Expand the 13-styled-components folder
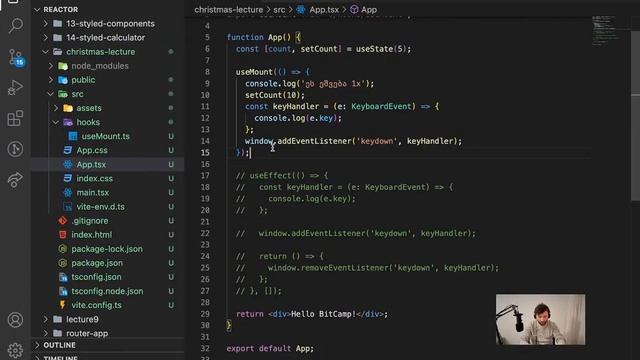The height and width of the screenshot is (360, 640). (x=46, y=24)
